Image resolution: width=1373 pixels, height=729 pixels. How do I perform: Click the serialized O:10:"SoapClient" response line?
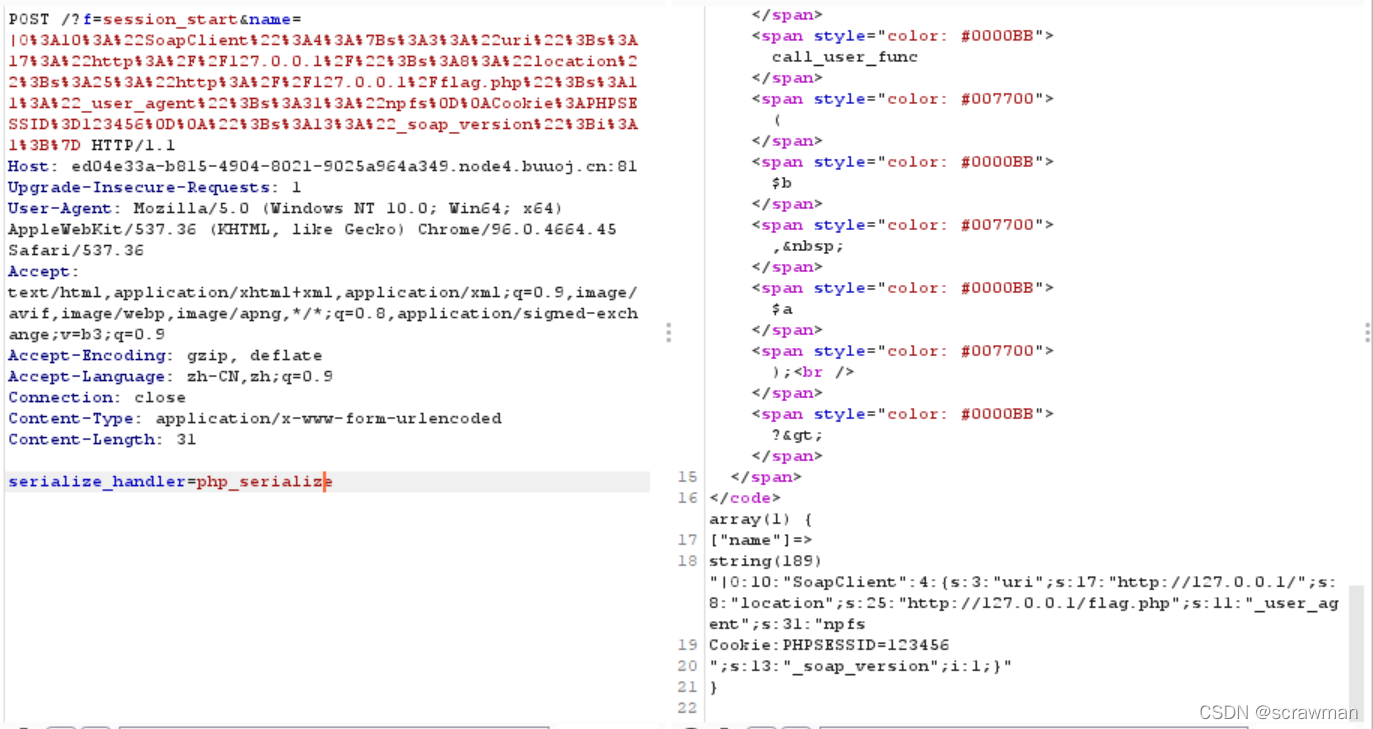coord(1023,581)
